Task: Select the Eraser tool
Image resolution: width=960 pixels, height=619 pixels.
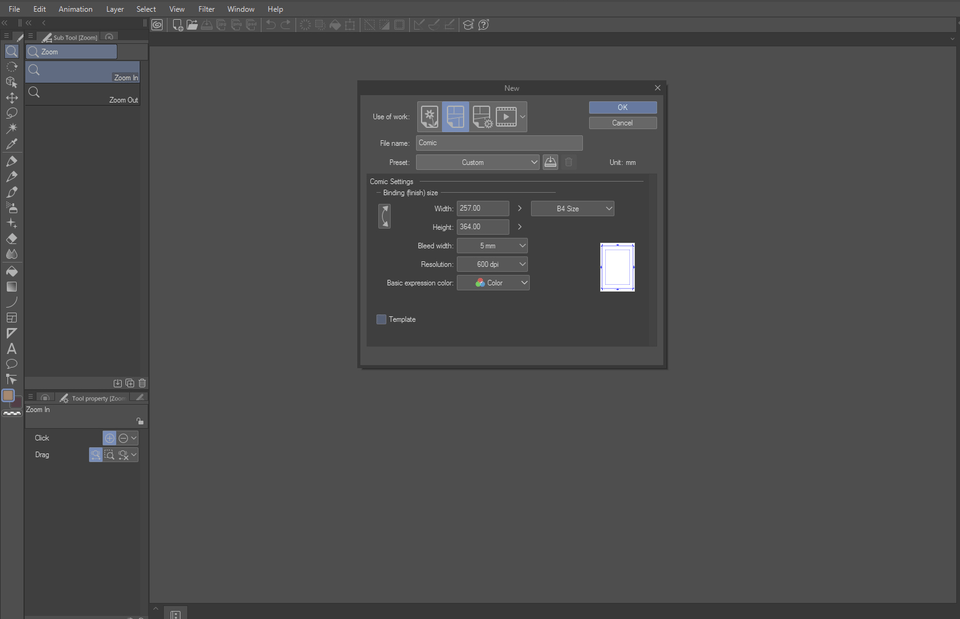Action: click(x=12, y=239)
